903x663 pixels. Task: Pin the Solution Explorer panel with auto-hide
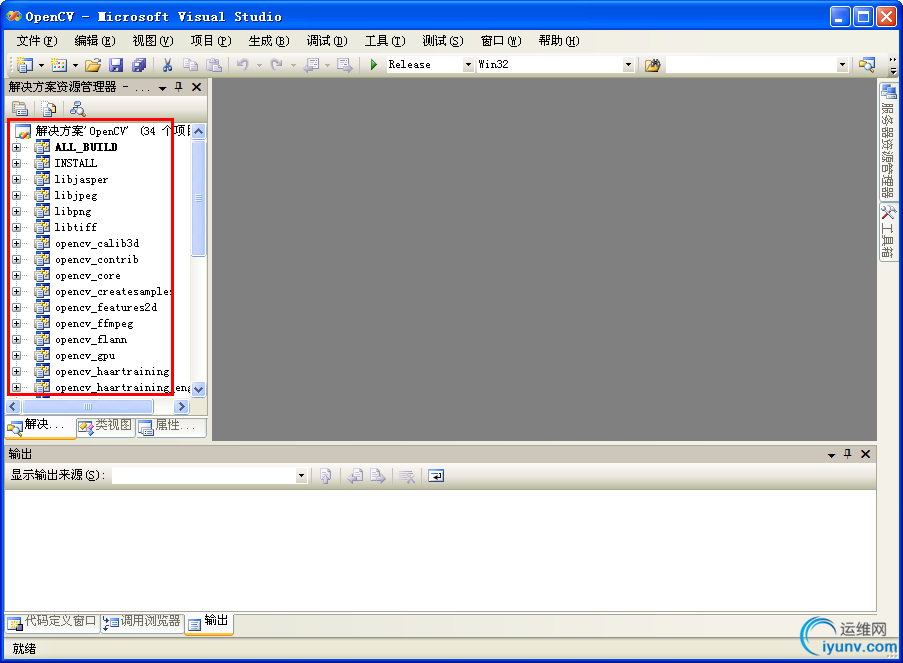(179, 87)
